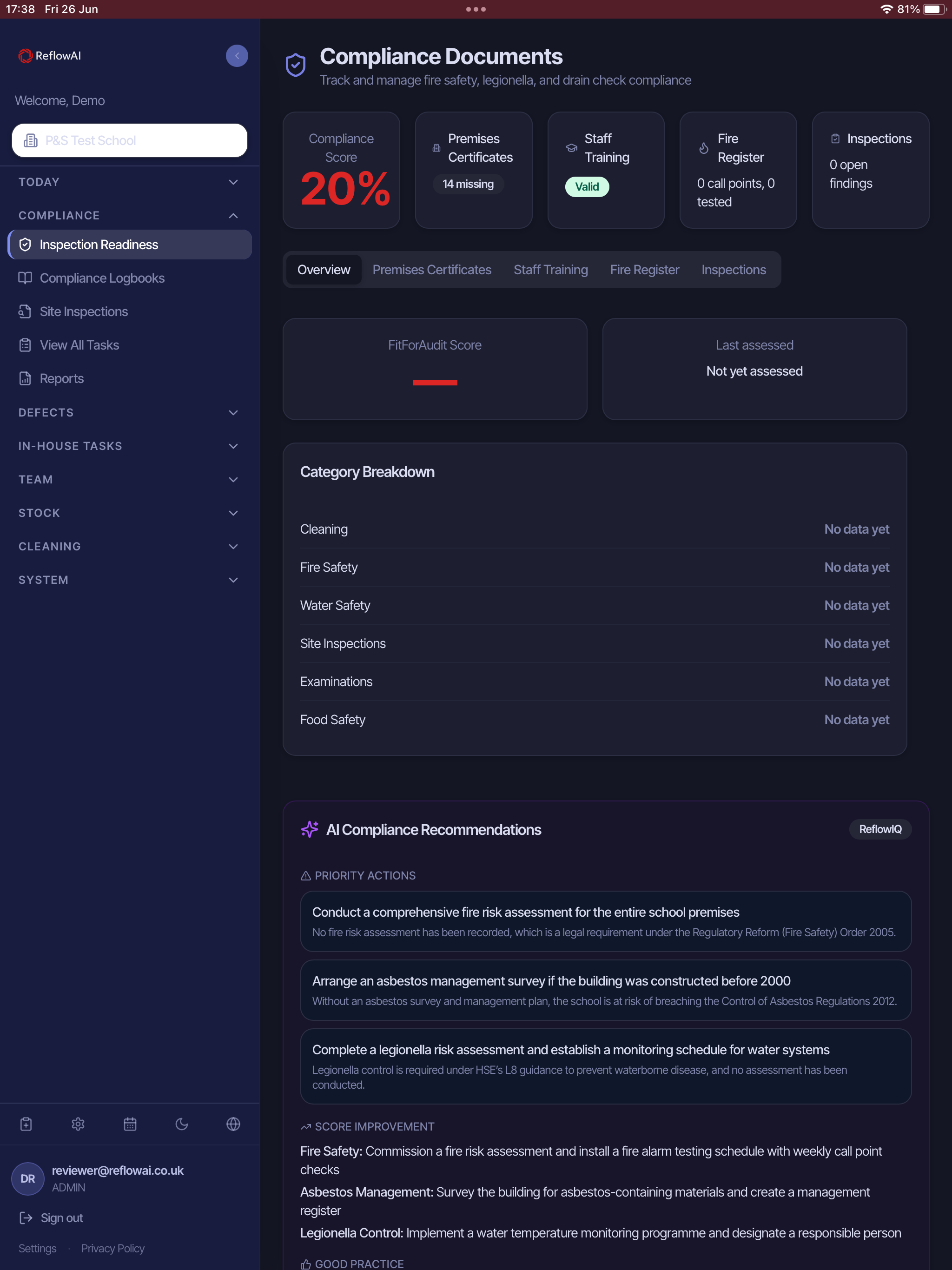Open Compliance Logbooks in the sidebar
Screen dimensions: 952x1270
click(x=130, y=278)
